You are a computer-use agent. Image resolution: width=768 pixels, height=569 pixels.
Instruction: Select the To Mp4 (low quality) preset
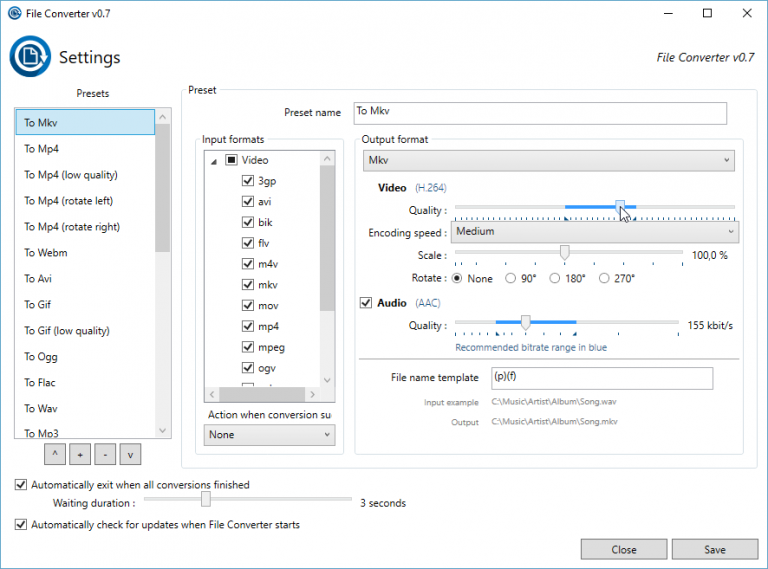tap(85, 174)
